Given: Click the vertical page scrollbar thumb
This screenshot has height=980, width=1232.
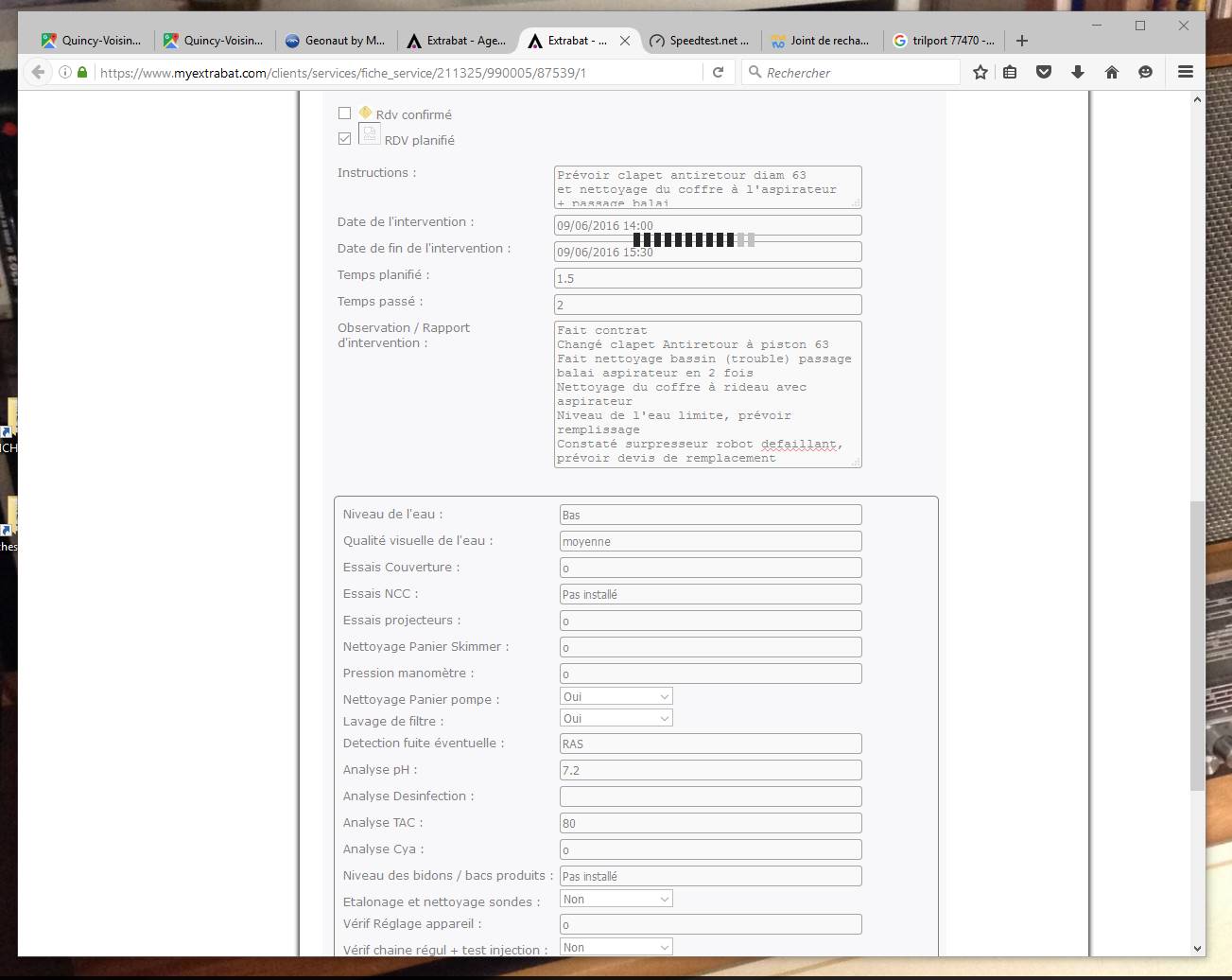Looking at the screenshot, I should [1197, 643].
